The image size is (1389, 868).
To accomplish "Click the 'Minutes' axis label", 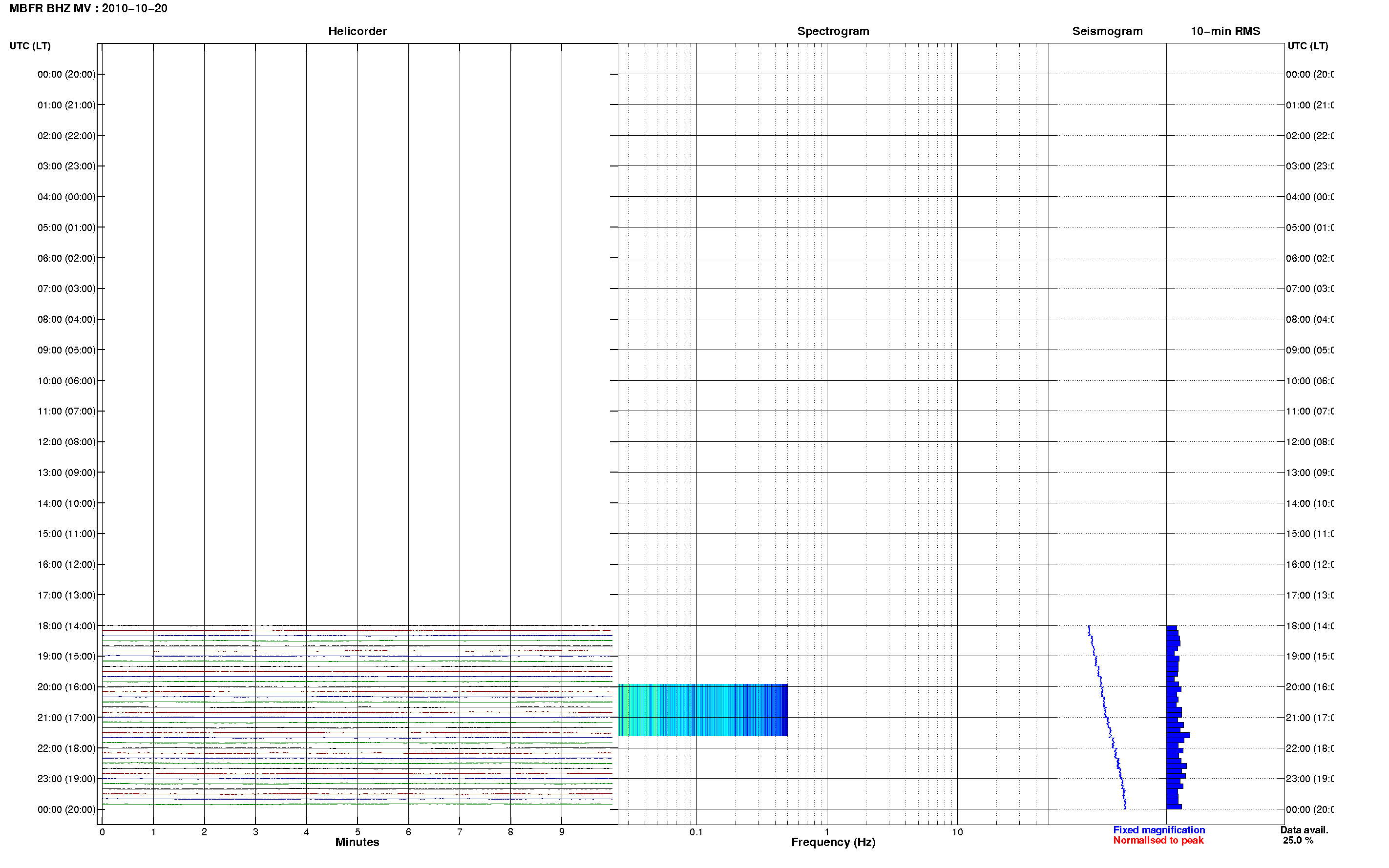I will [x=357, y=842].
